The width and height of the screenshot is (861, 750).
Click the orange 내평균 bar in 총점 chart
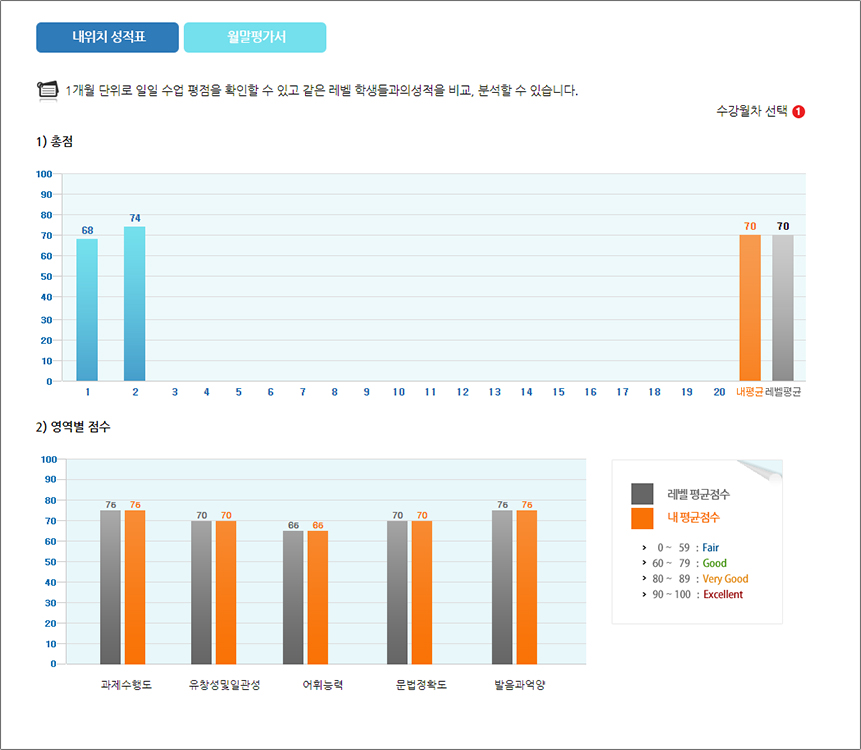(x=750, y=308)
